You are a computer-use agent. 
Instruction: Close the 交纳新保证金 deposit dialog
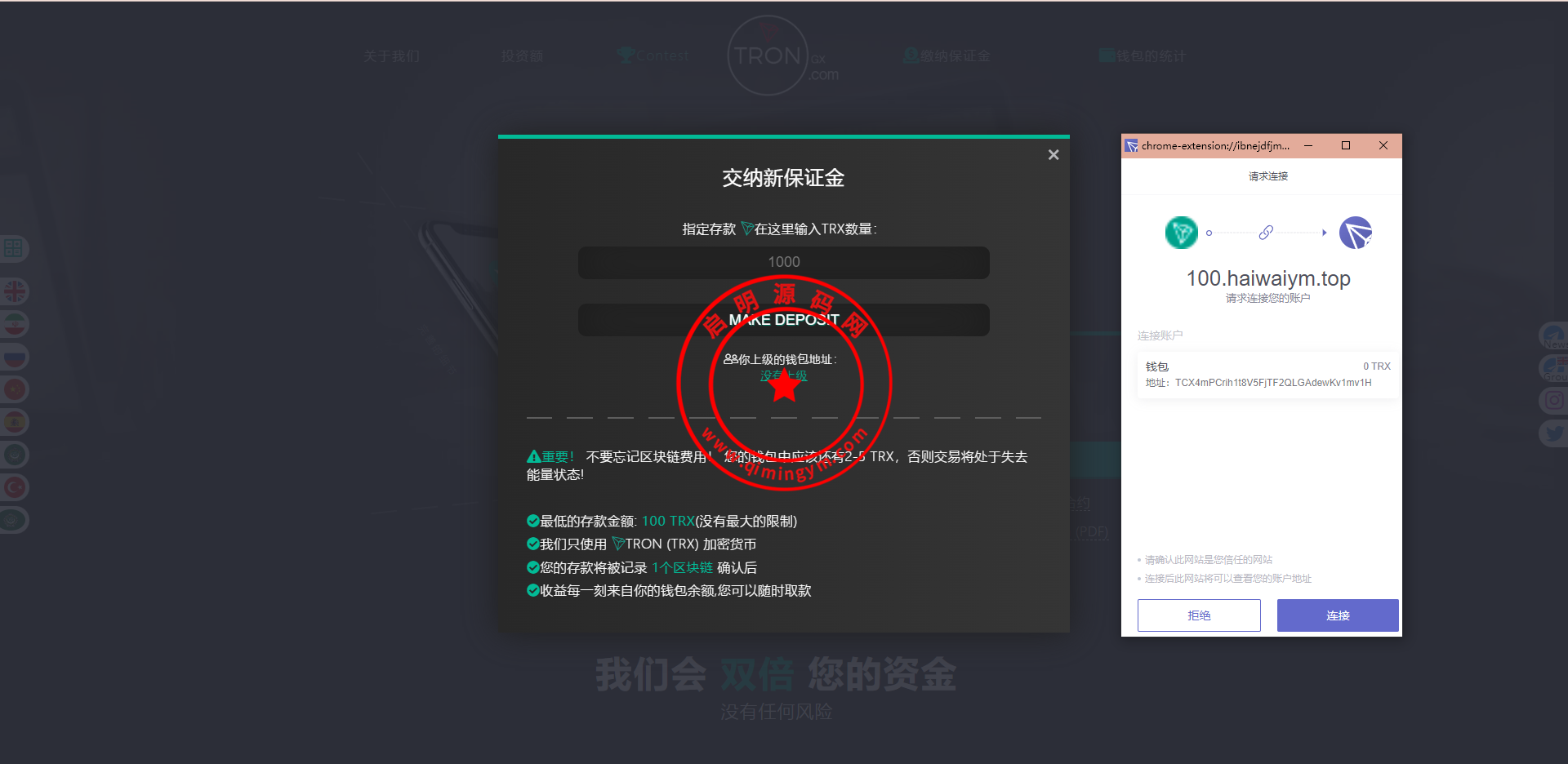click(x=1053, y=155)
